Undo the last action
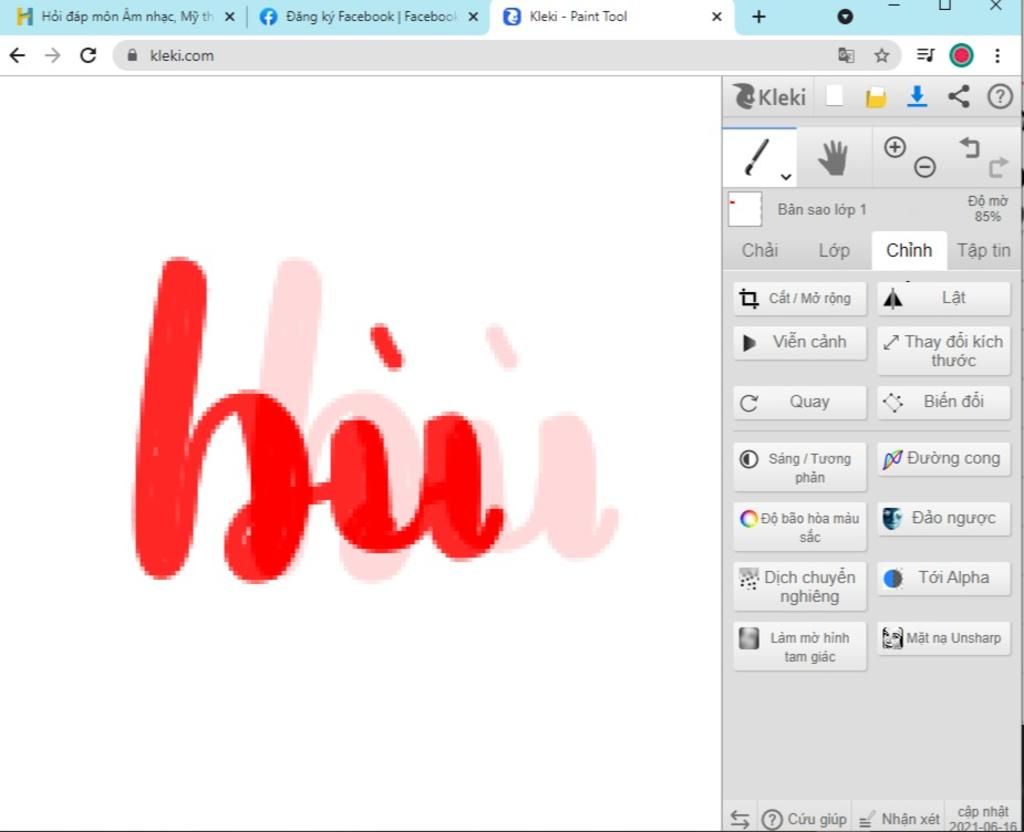1024x832 pixels. point(969,148)
